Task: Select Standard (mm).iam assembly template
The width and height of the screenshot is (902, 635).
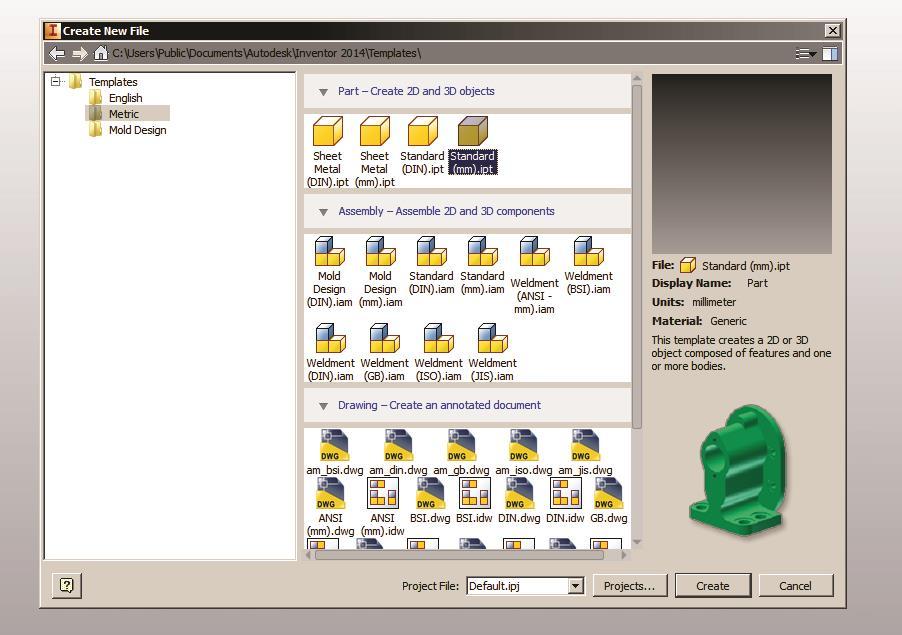Action: click(x=482, y=265)
